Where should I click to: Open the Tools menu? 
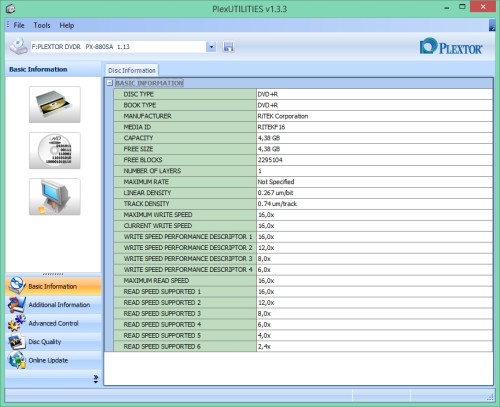(42, 25)
